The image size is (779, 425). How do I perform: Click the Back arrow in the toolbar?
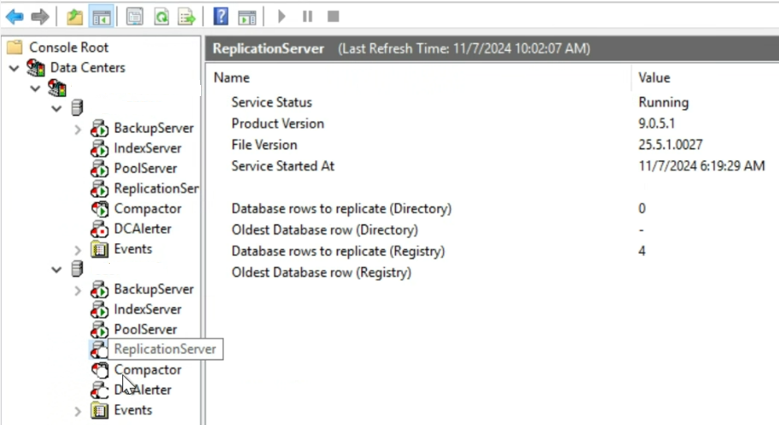tap(15, 17)
